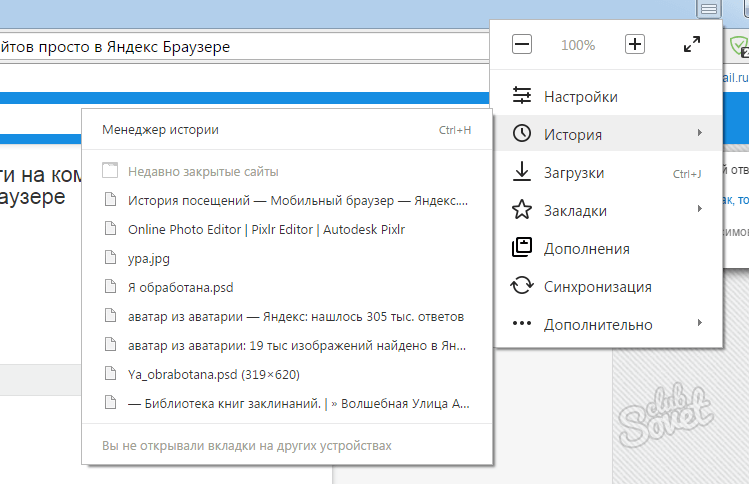Select the Дополнительно menu item
The height and width of the screenshot is (484, 749).
click(598, 324)
